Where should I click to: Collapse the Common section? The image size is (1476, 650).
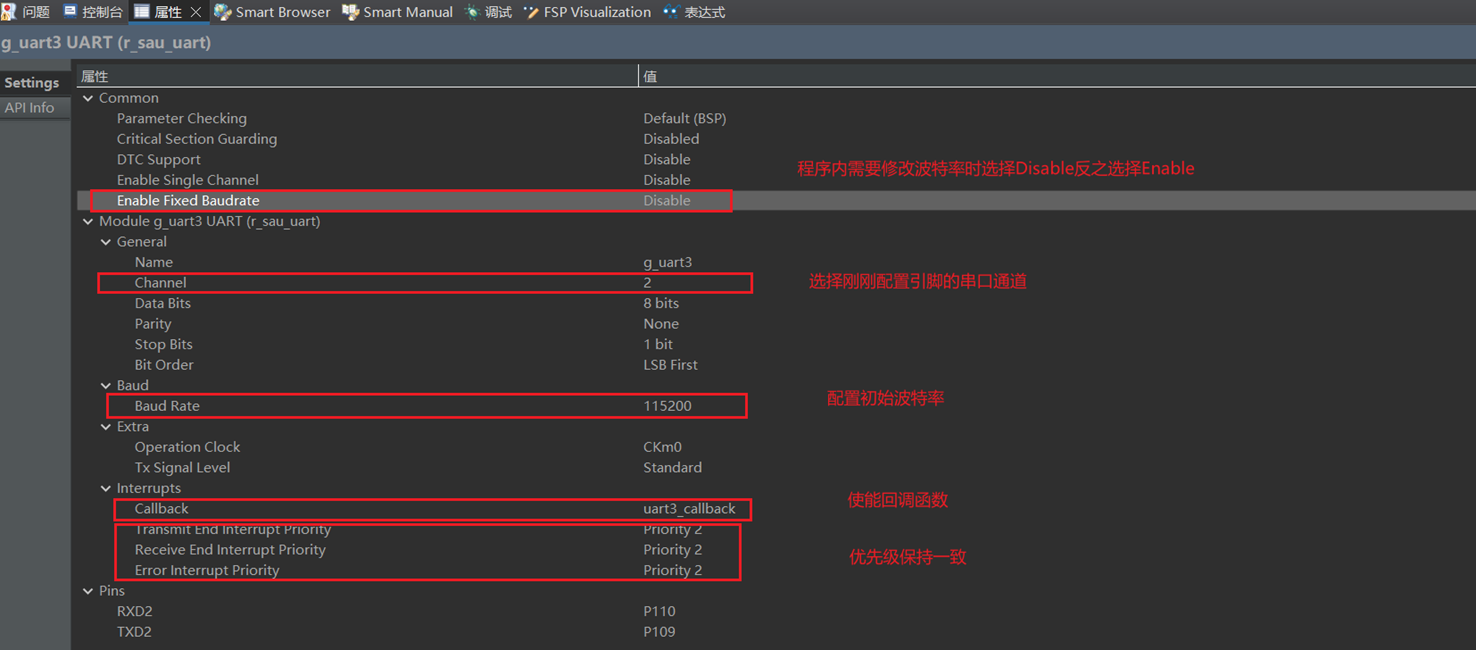[88, 98]
